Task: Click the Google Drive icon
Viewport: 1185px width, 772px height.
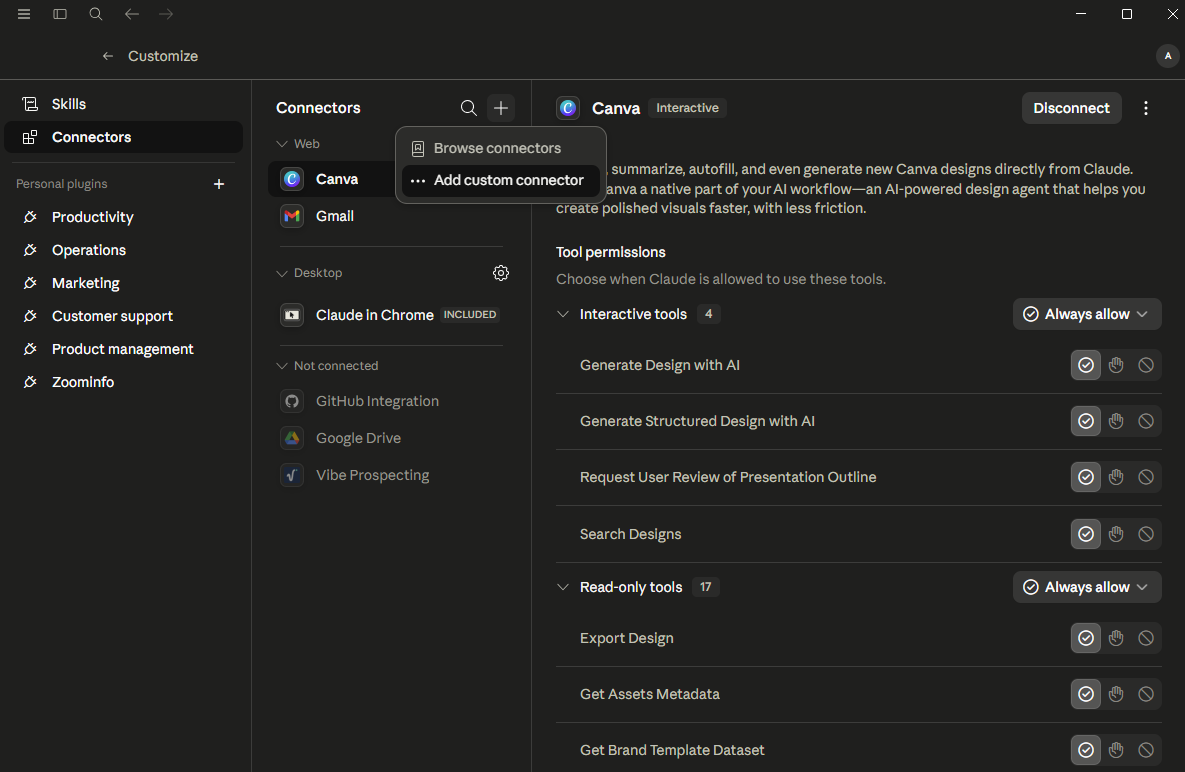Action: 292,438
